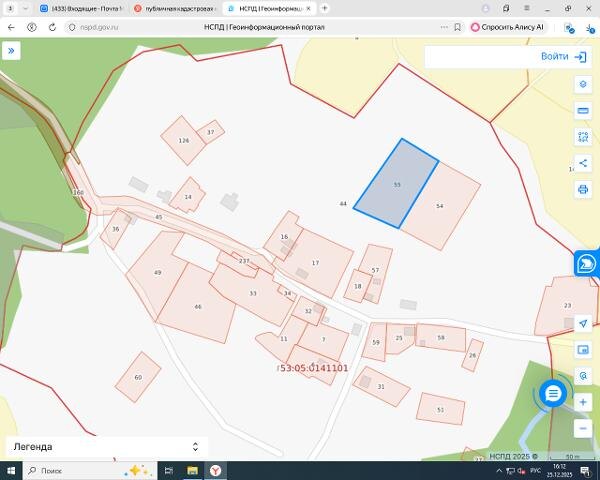
Task: Switch to публичная кадастровая tab
Action: pos(176,8)
